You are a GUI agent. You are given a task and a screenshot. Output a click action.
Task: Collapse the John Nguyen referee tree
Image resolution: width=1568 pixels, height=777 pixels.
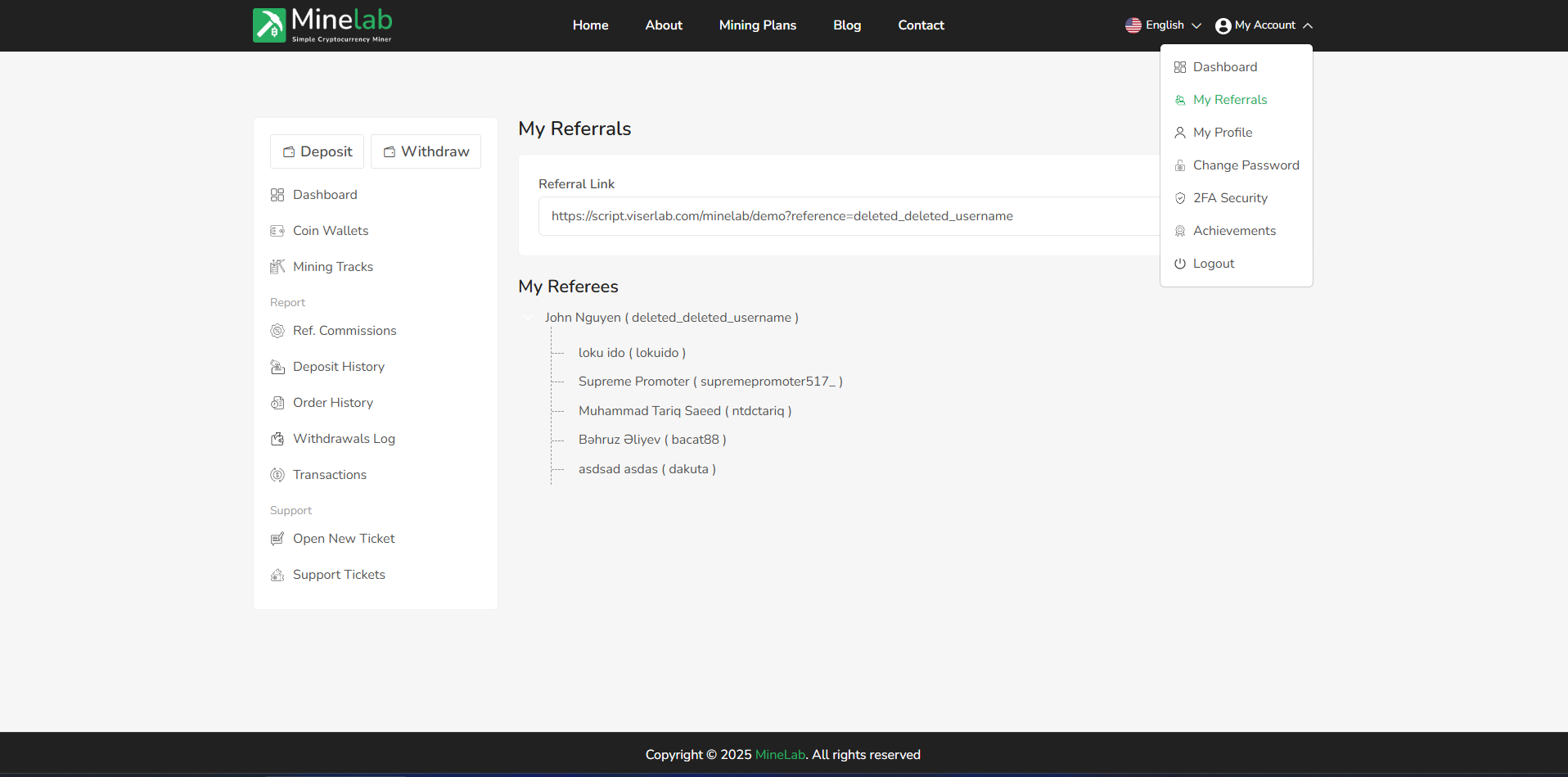coord(528,318)
